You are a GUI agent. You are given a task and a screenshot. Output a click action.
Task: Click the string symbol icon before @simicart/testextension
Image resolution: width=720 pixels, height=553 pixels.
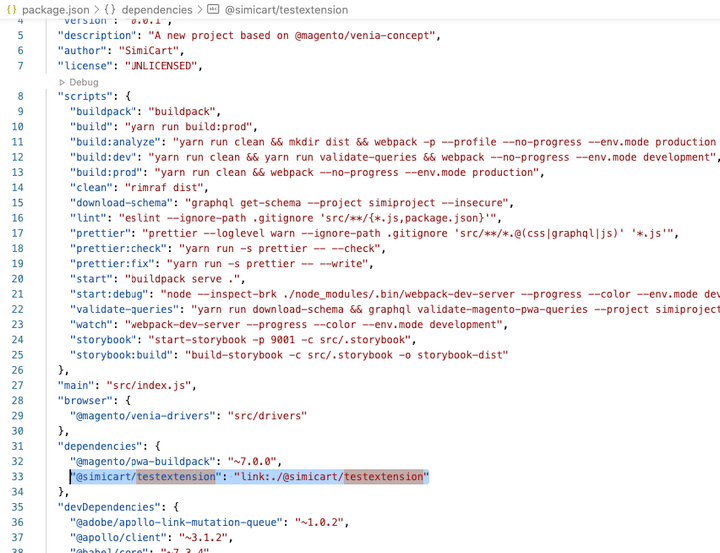coord(213,9)
